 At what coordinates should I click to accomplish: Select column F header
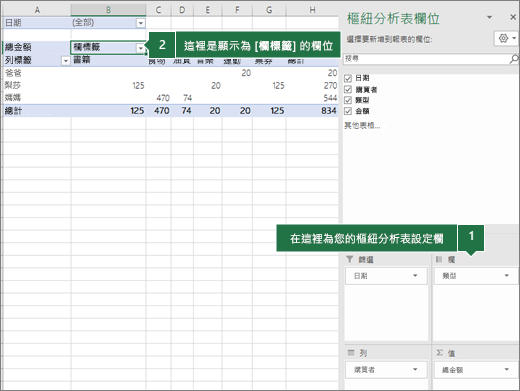(x=237, y=10)
